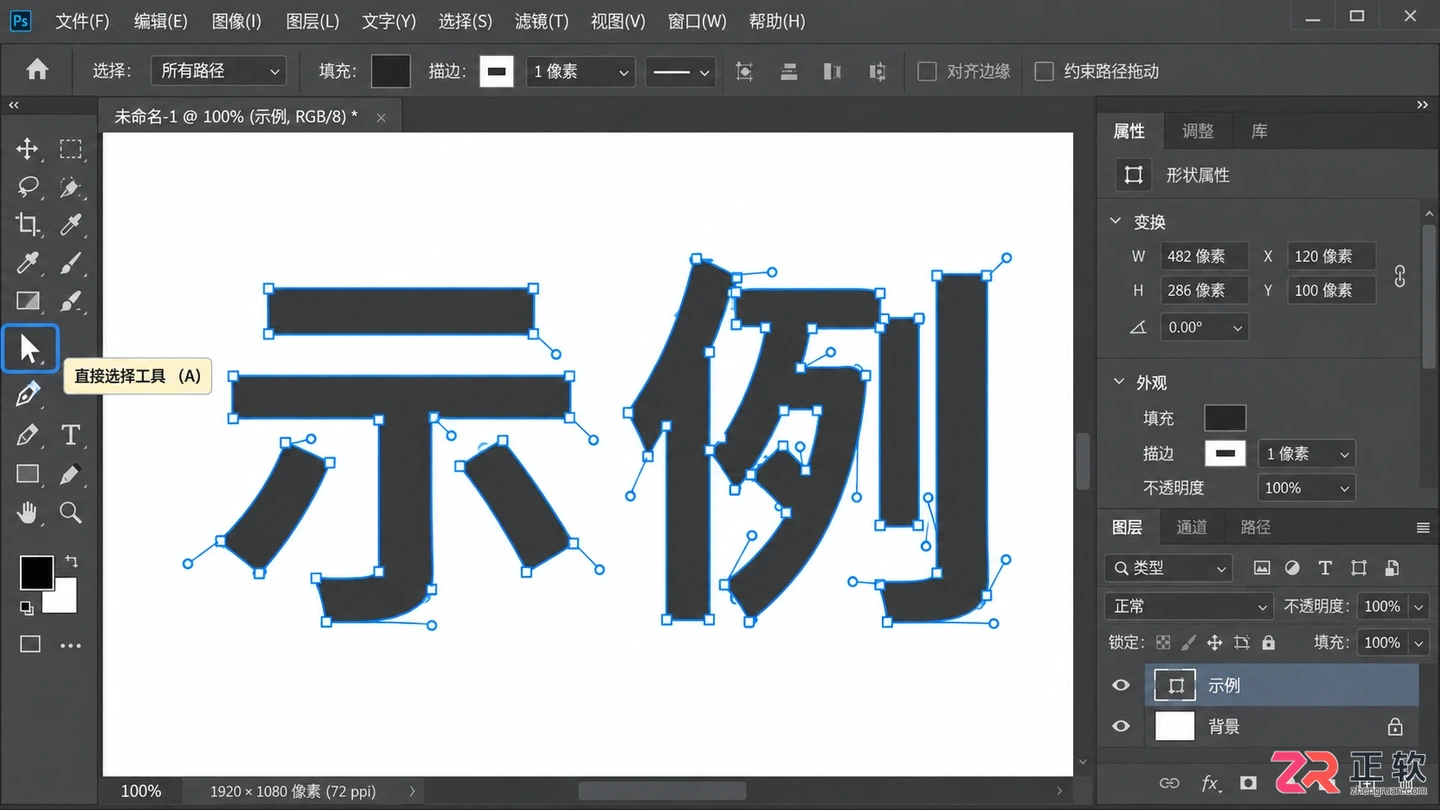Select the Gradient tool
1440x810 pixels.
27,301
